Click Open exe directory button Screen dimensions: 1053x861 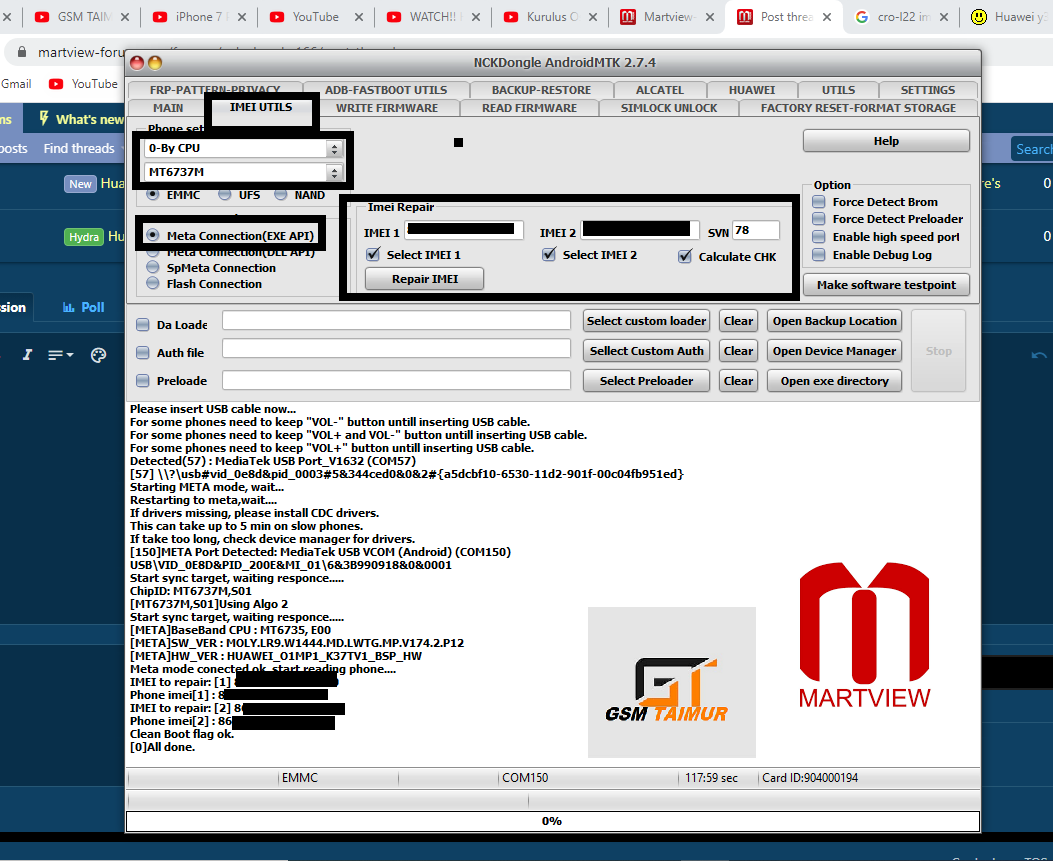coord(835,381)
